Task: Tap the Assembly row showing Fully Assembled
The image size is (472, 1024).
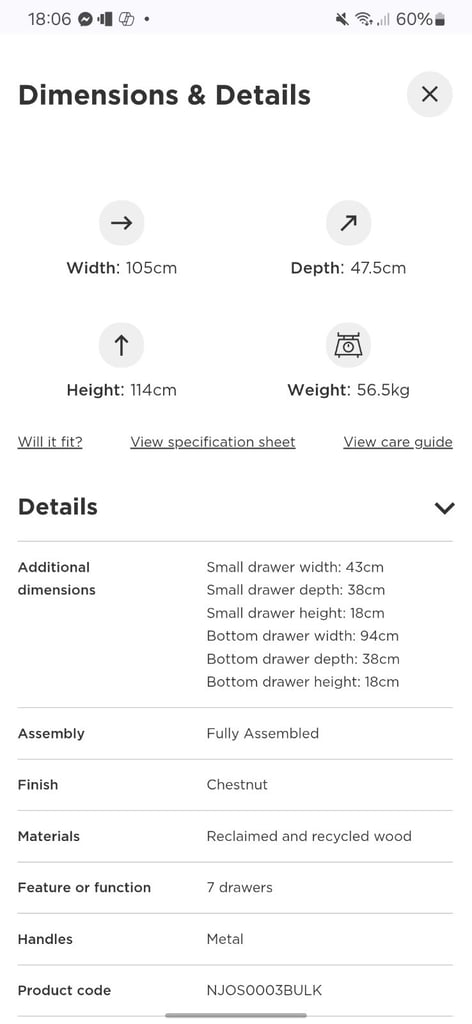Action: tap(235, 733)
